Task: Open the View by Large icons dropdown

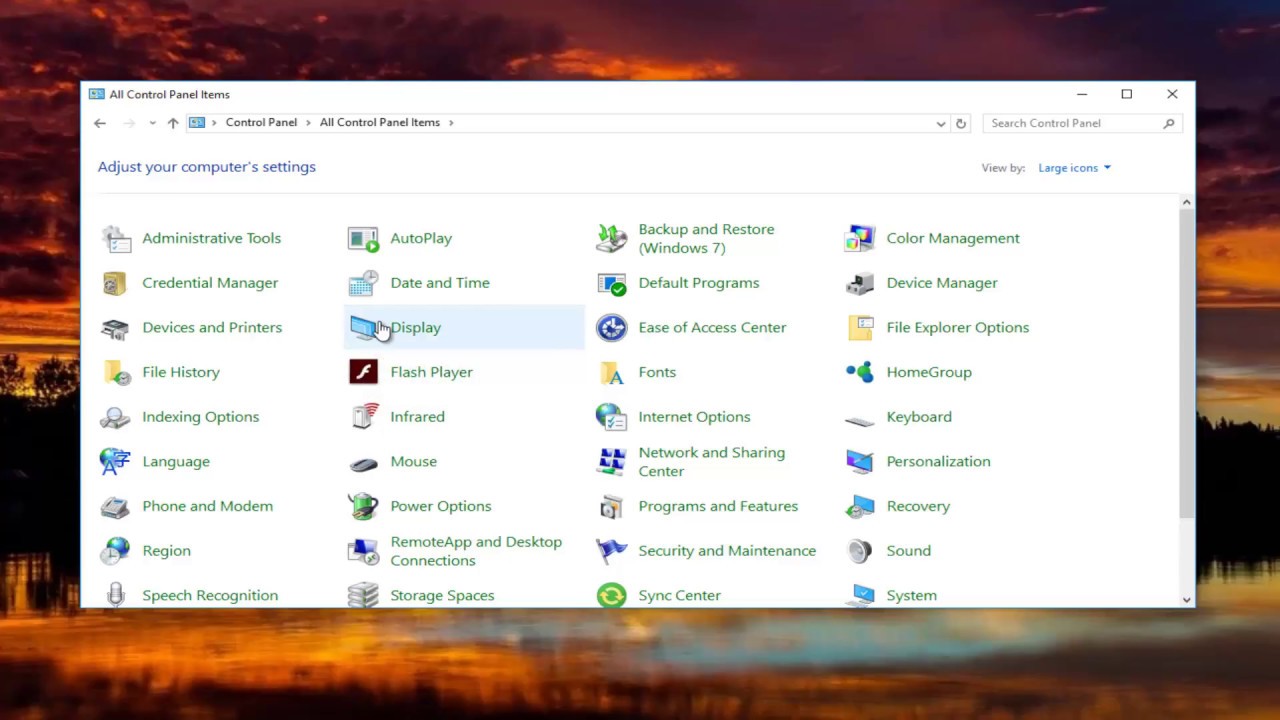Action: tap(1074, 168)
